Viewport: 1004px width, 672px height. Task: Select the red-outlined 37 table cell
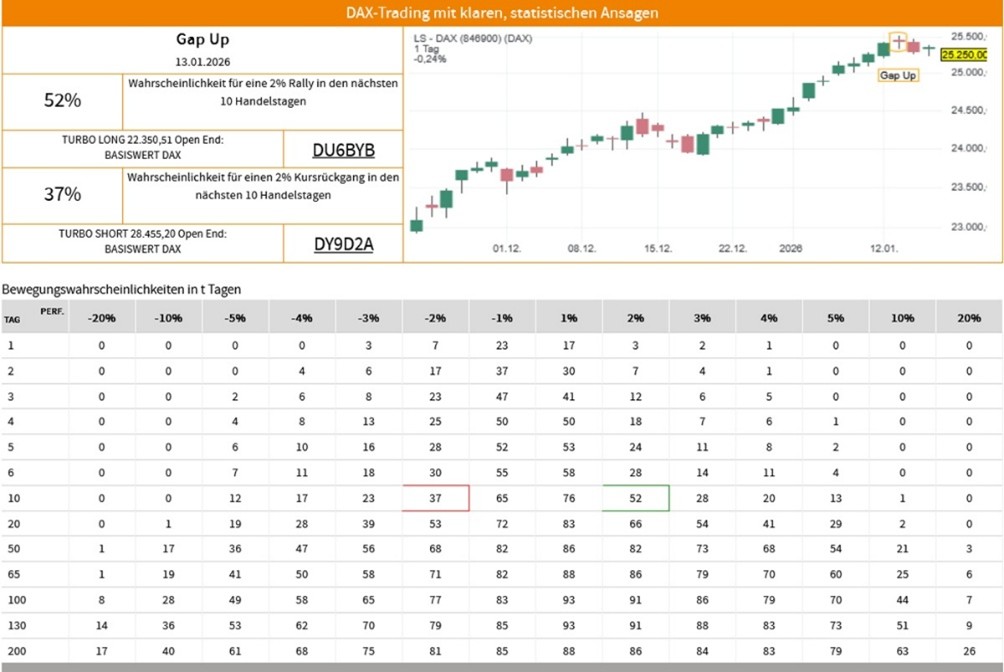click(435, 497)
